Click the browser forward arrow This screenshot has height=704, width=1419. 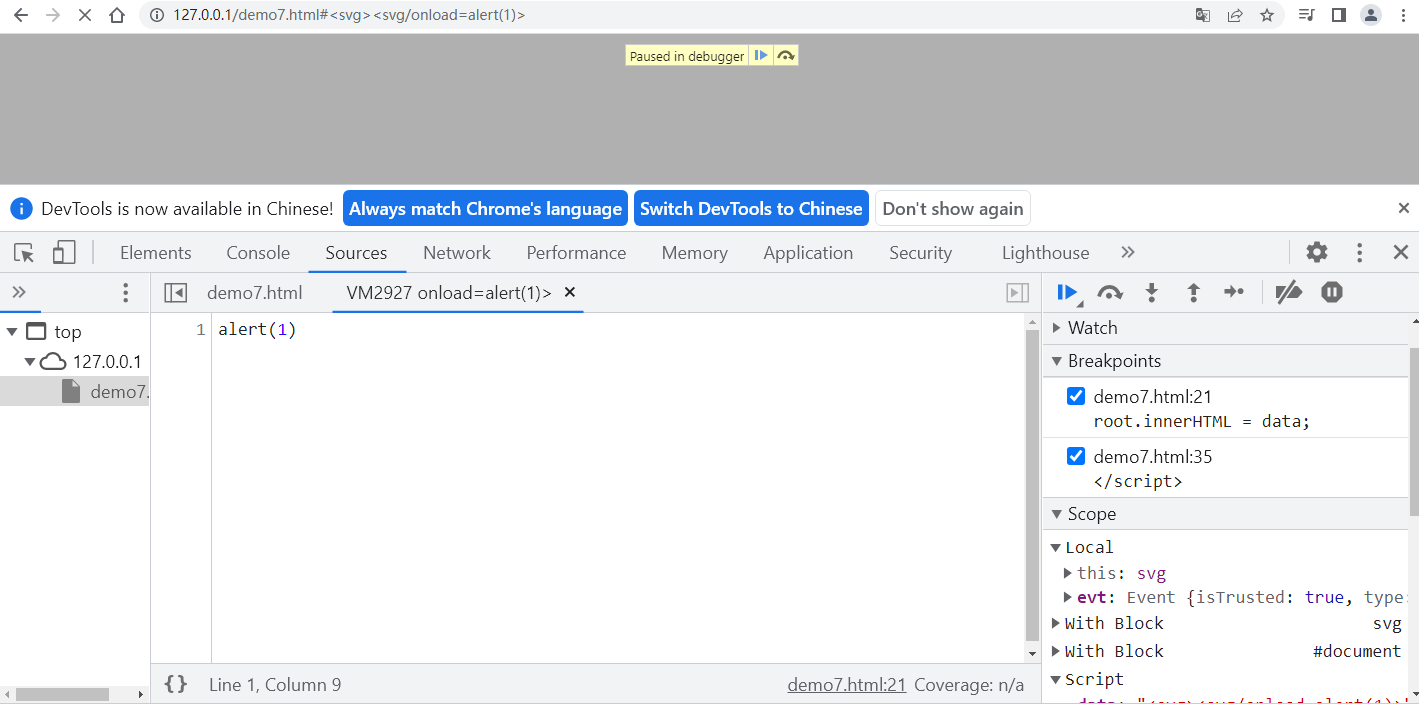[x=52, y=15]
